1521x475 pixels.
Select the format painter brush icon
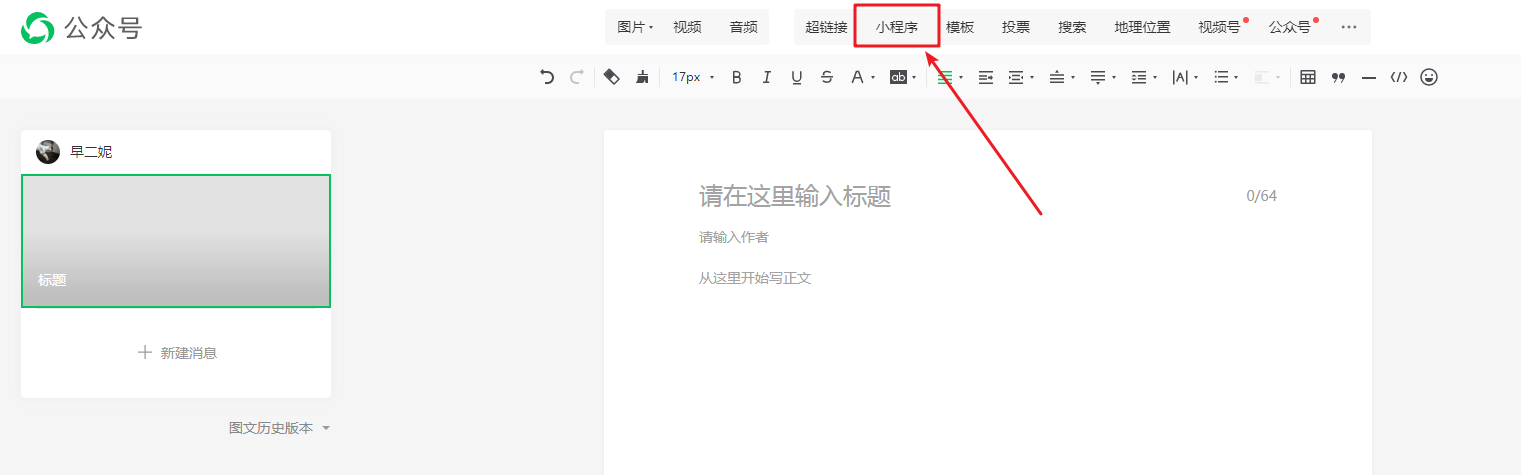tap(642, 77)
